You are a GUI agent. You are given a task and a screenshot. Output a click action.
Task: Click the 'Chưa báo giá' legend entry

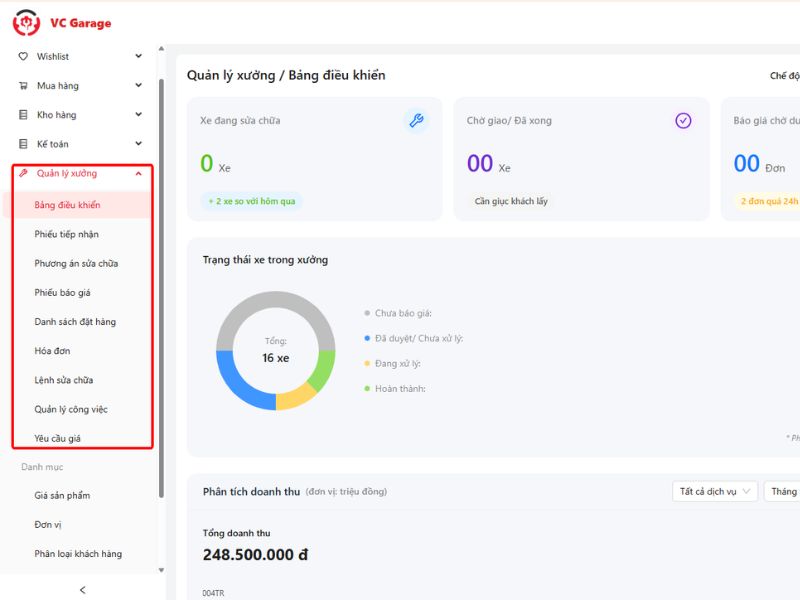(398, 313)
